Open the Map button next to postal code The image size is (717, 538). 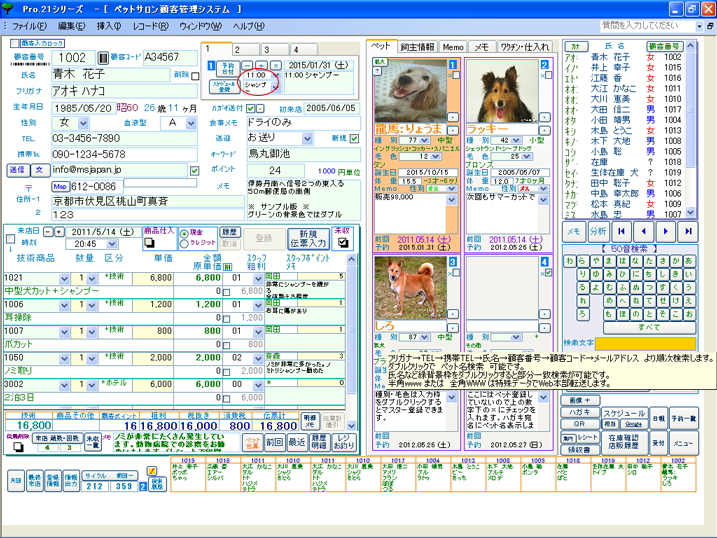click(60, 186)
